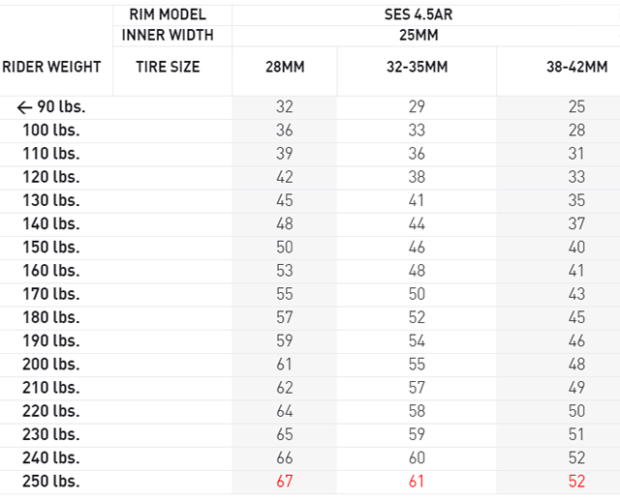Click the TIRE SIZE header label
Screen dimensions: 620x500
[168, 67]
